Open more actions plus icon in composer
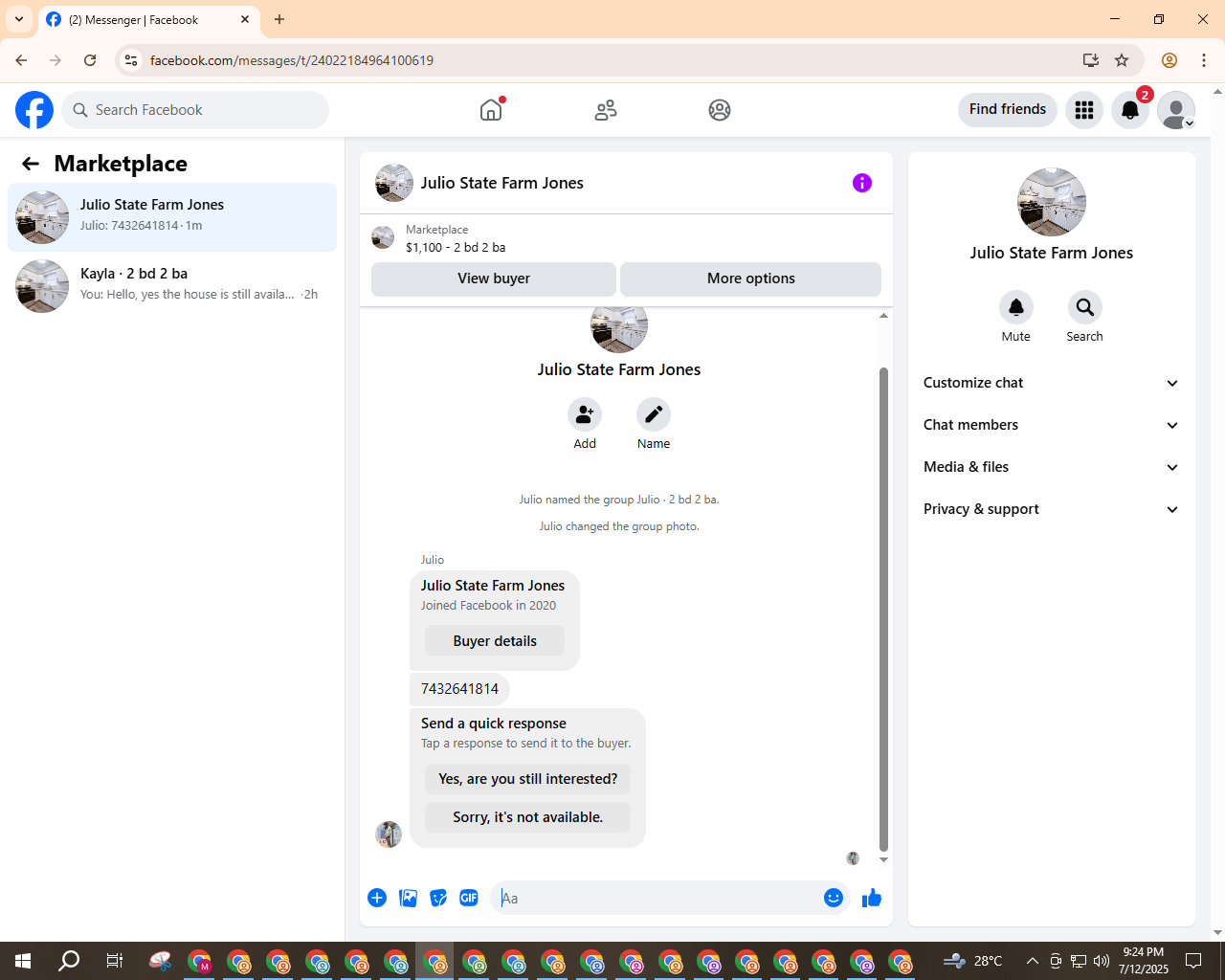The height and width of the screenshot is (980, 1225). coord(377,898)
